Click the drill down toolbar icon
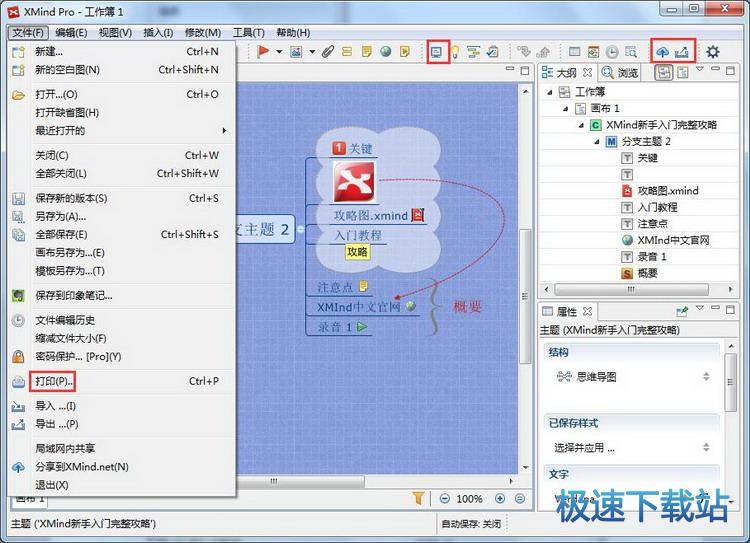This screenshot has height=543, width=750. (524, 52)
